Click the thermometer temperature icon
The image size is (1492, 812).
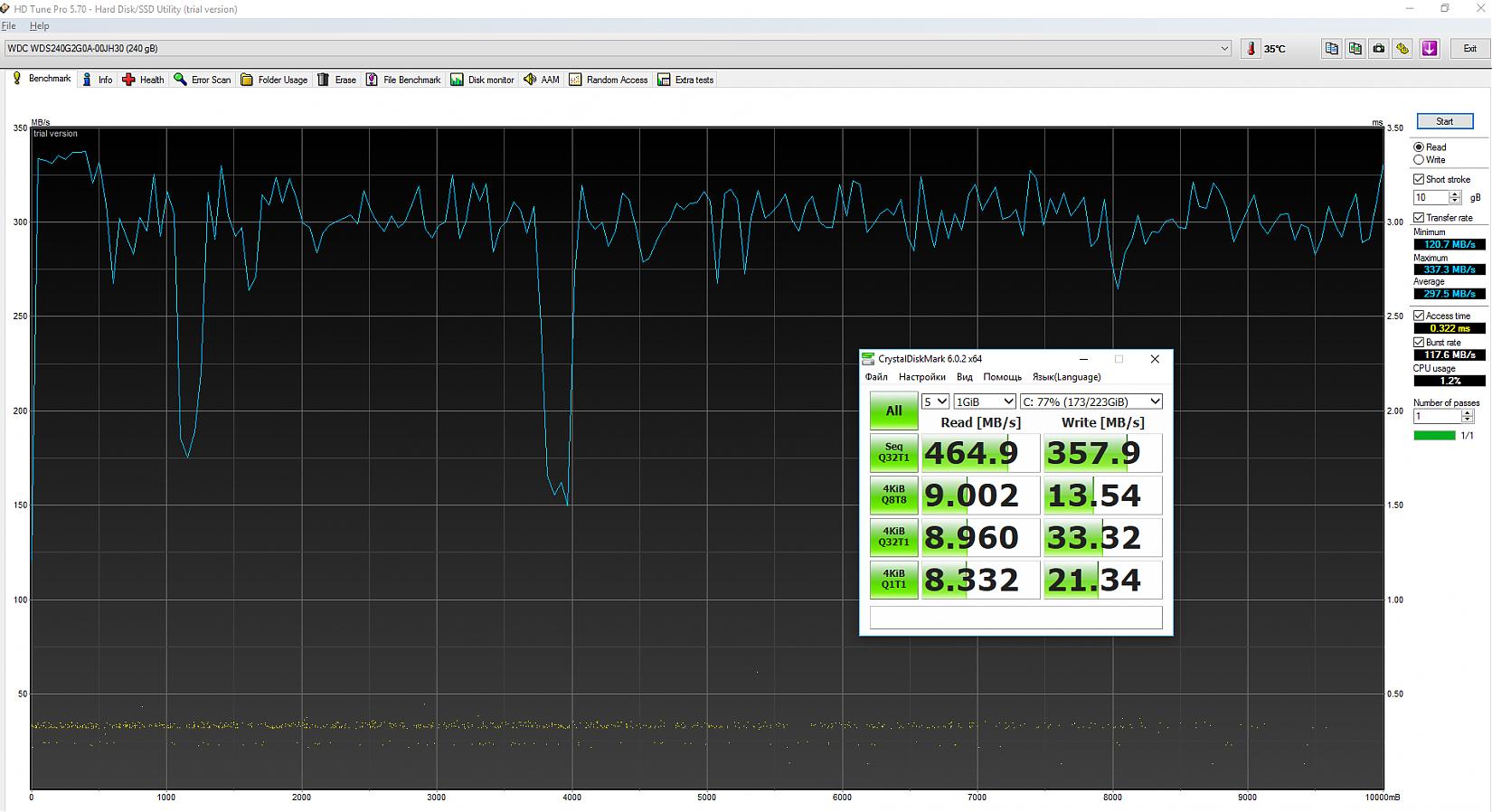tap(1251, 49)
